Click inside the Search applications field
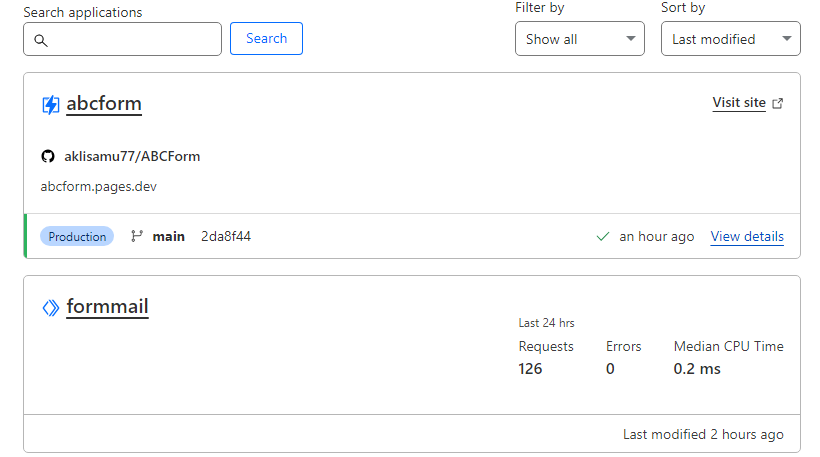 [132, 40]
